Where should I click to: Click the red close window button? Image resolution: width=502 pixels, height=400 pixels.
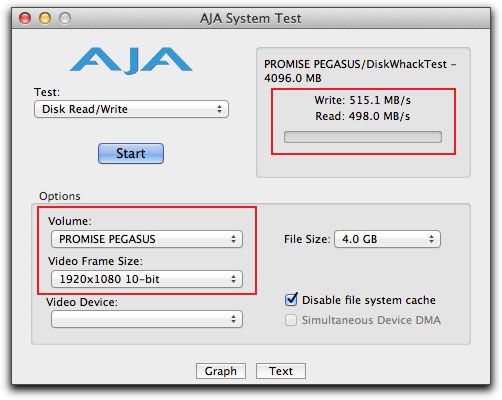click(x=25, y=18)
